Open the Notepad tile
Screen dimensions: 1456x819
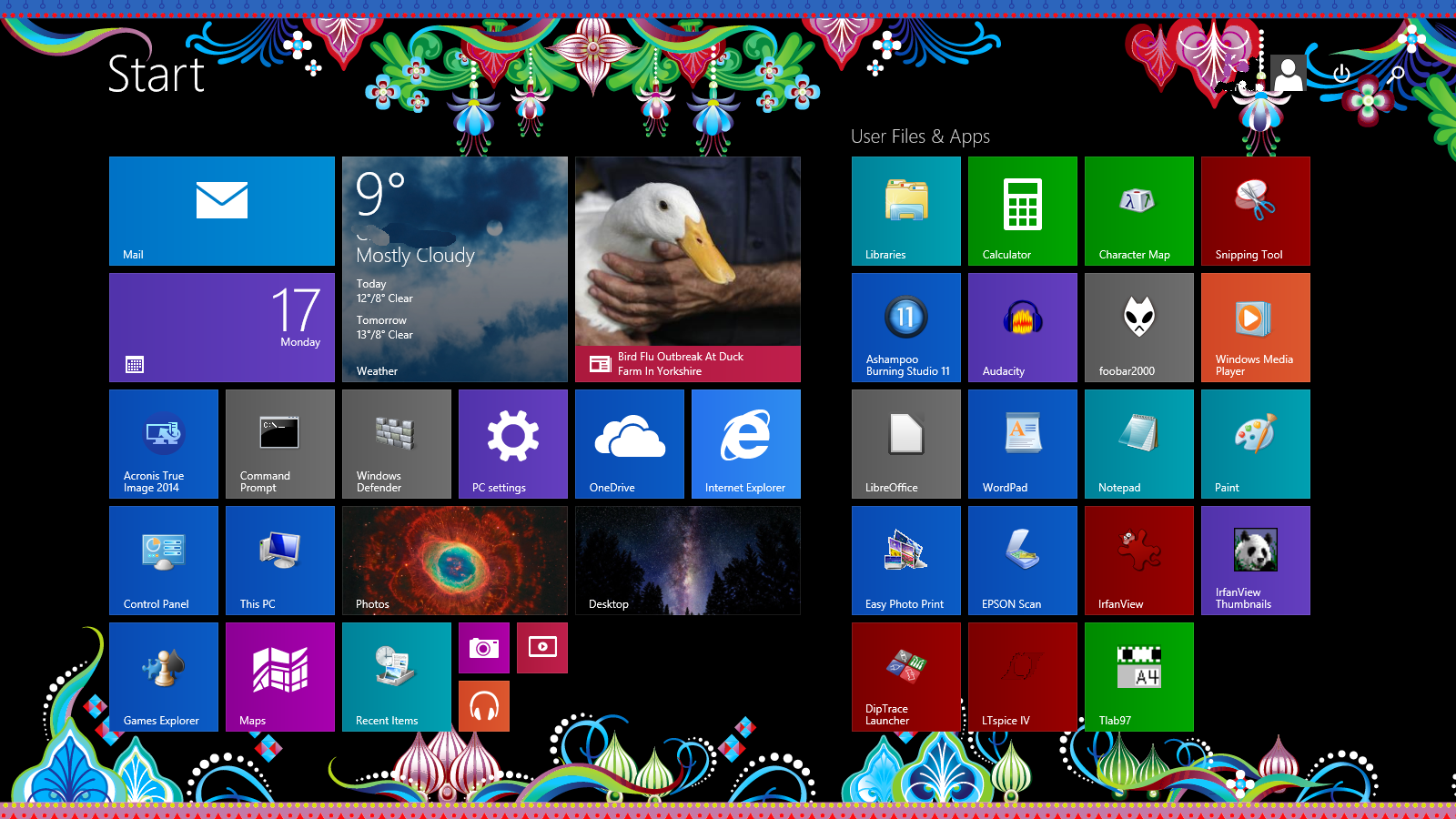(x=1139, y=444)
